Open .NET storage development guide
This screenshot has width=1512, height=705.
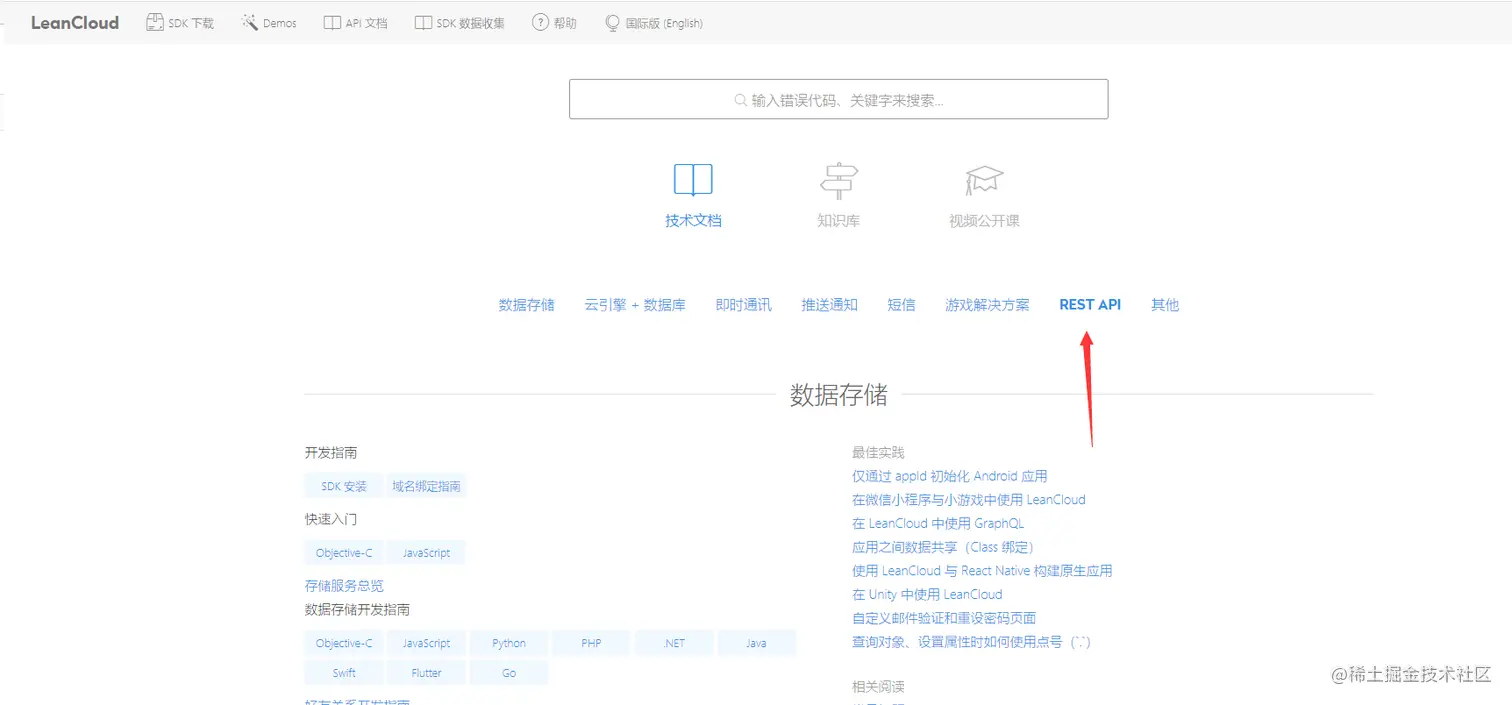pos(674,643)
